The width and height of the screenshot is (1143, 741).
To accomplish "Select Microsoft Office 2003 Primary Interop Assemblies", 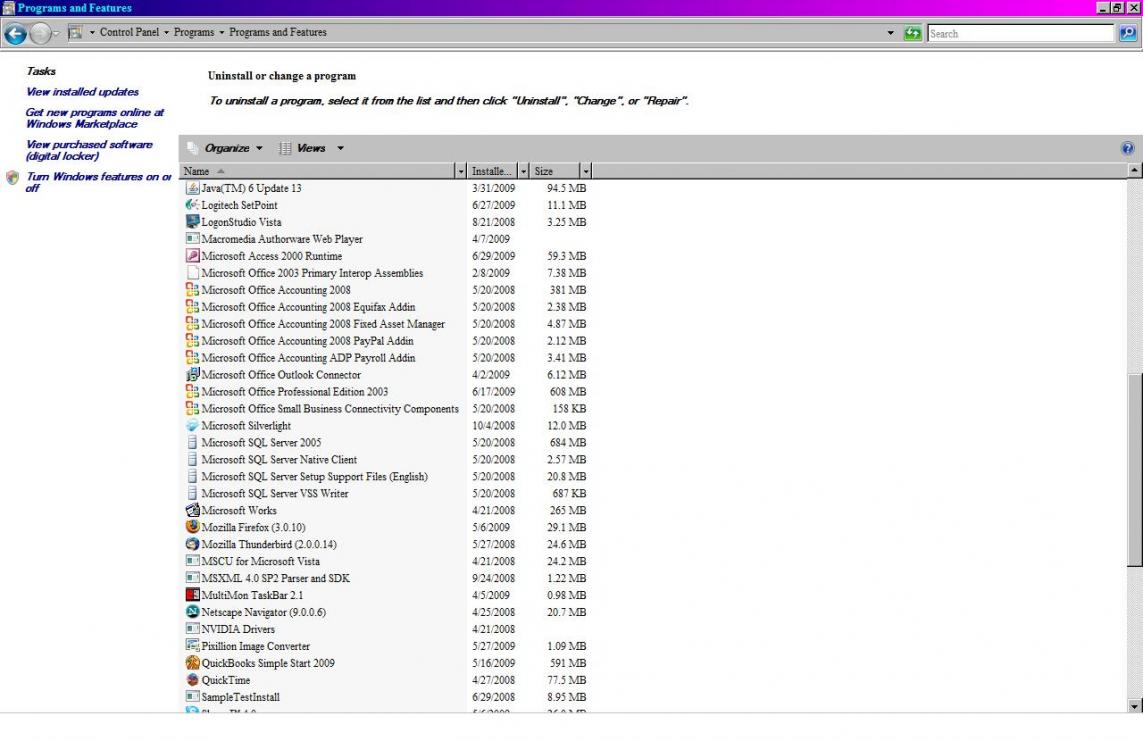I will [x=386, y=273].
